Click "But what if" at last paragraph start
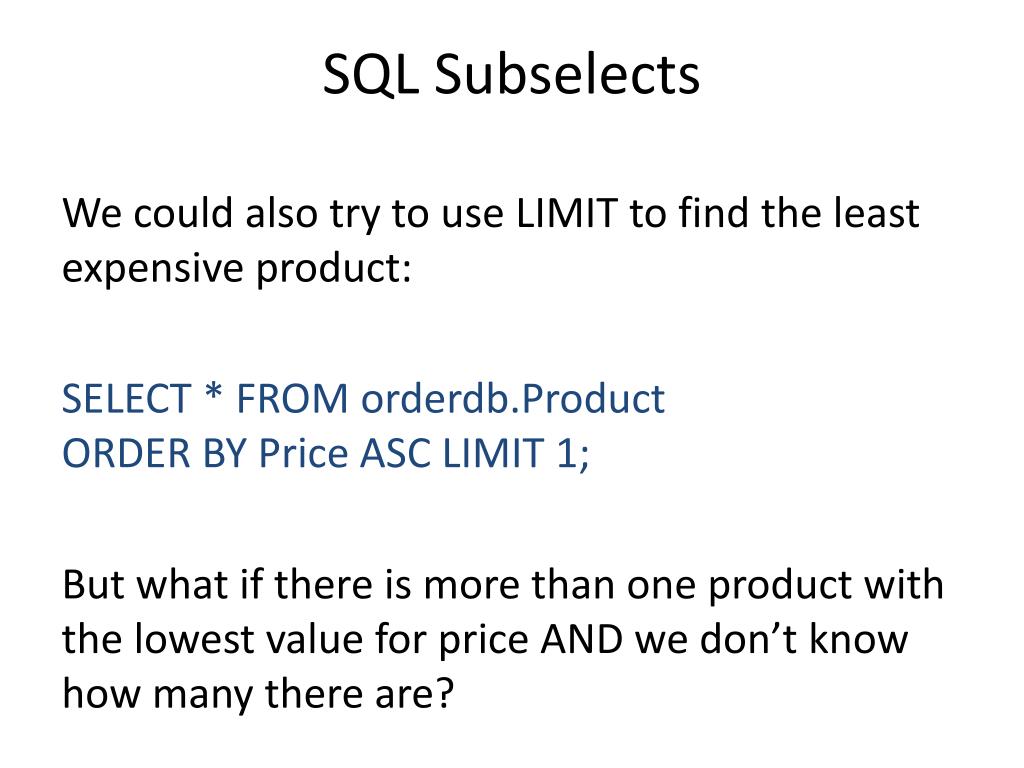 pos(161,584)
